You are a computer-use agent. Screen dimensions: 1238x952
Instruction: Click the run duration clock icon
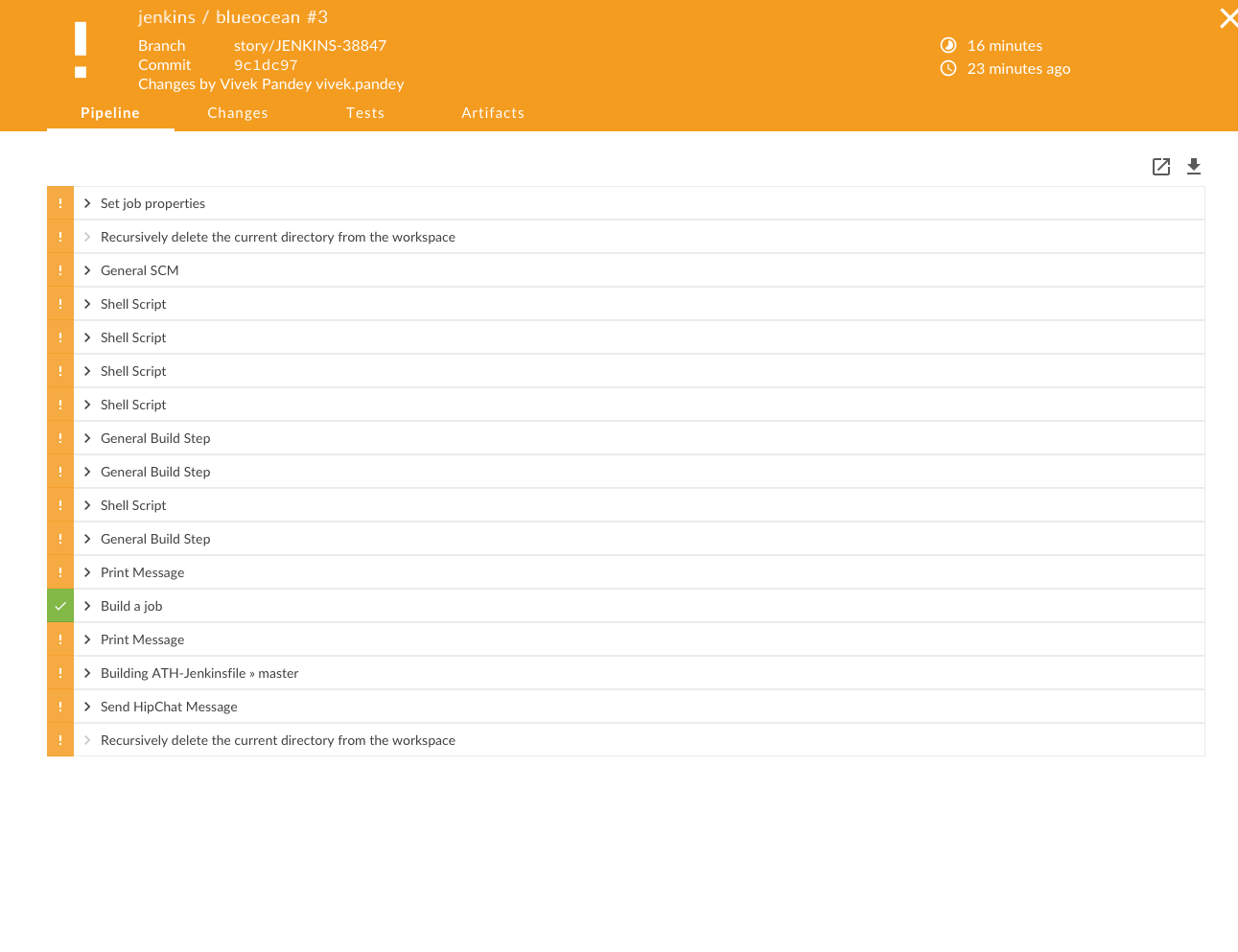pos(948,45)
